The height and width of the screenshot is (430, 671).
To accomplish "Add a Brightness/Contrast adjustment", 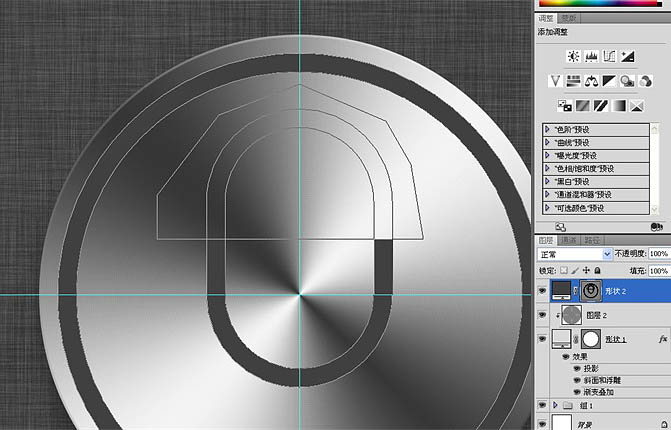I will click(573, 56).
